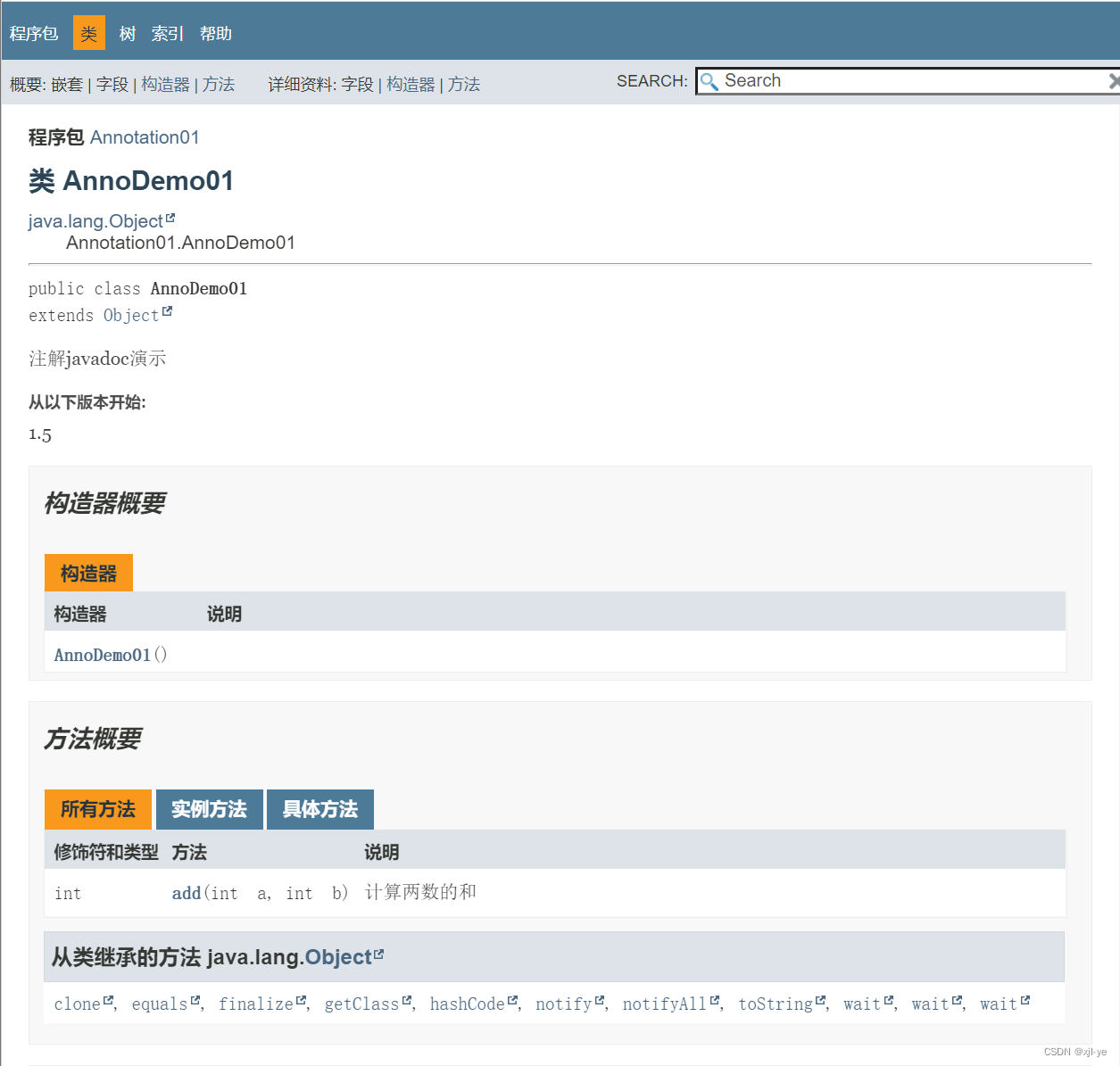This screenshot has height=1066, width=1120.
Task: Open the Annotation01 package link
Action: click(145, 137)
